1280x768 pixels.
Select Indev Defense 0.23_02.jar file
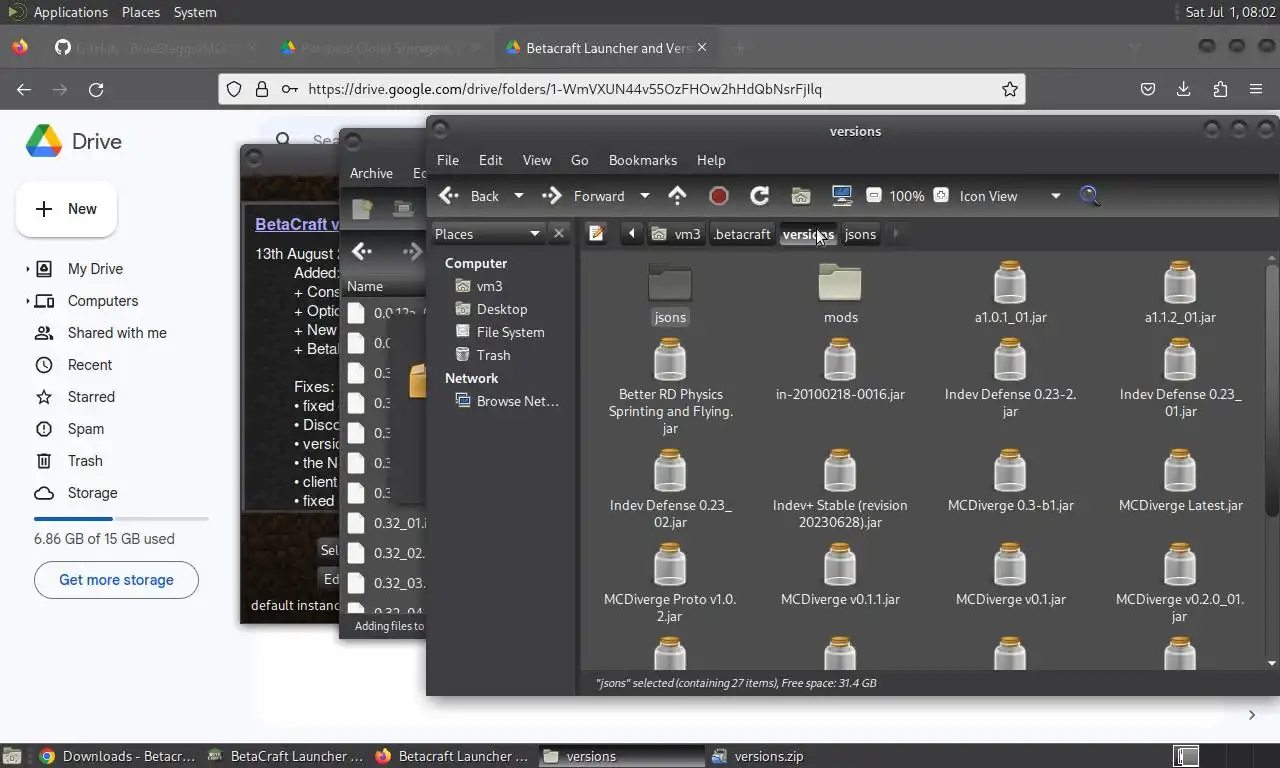pyautogui.click(x=670, y=490)
